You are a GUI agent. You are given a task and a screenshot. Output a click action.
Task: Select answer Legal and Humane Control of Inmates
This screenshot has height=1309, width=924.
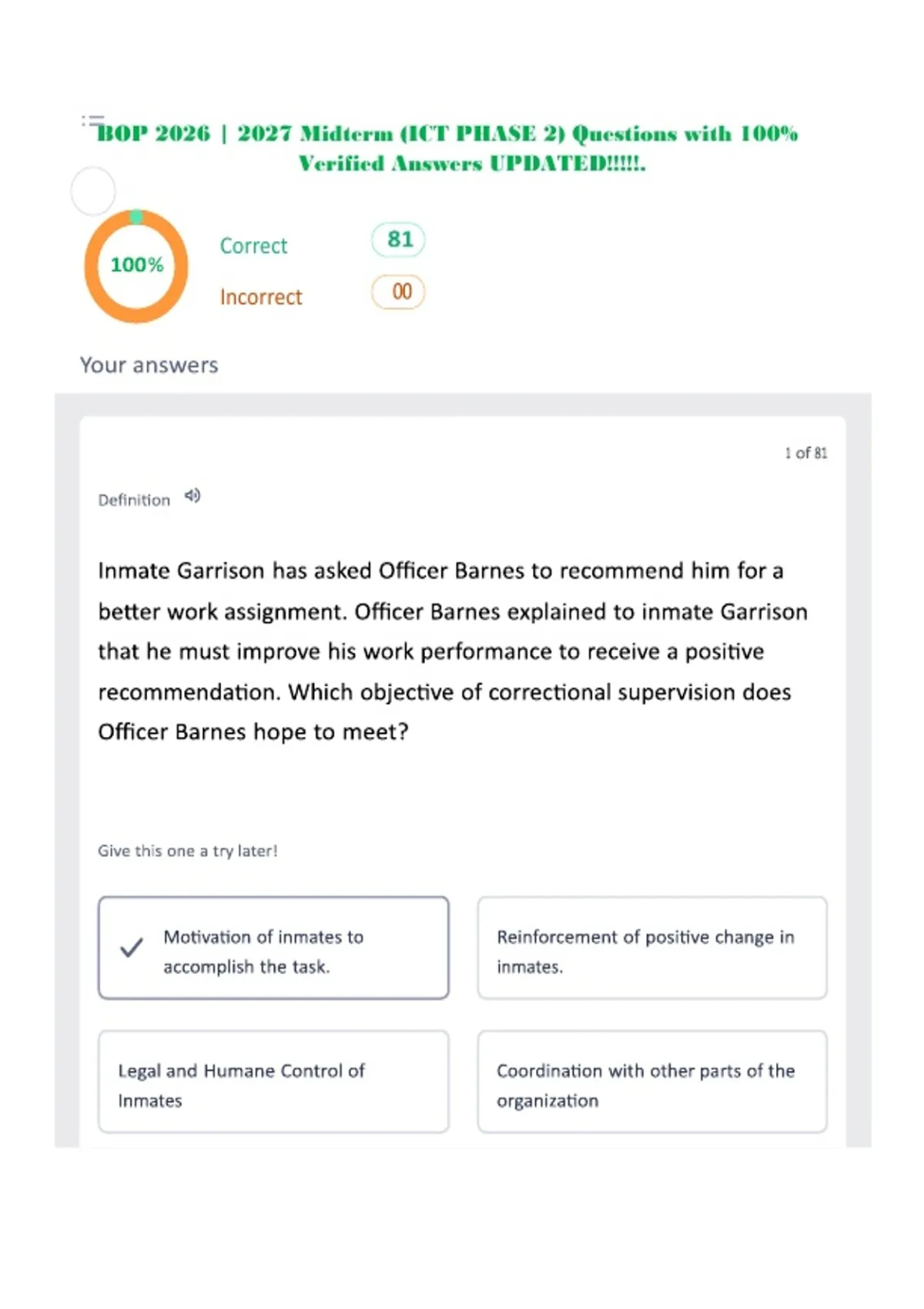click(x=273, y=1082)
